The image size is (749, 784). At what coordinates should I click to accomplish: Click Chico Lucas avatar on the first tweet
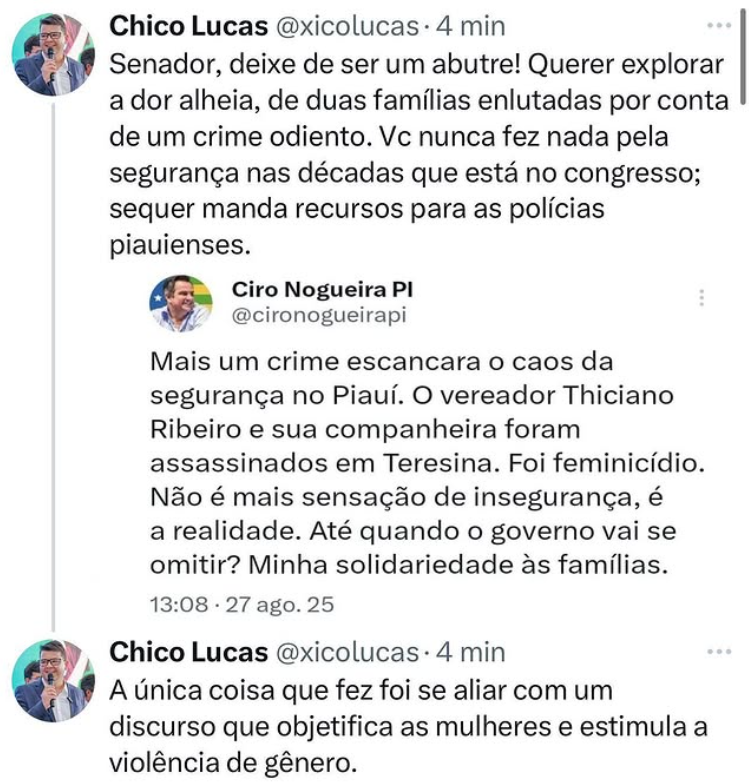point(53,55)
